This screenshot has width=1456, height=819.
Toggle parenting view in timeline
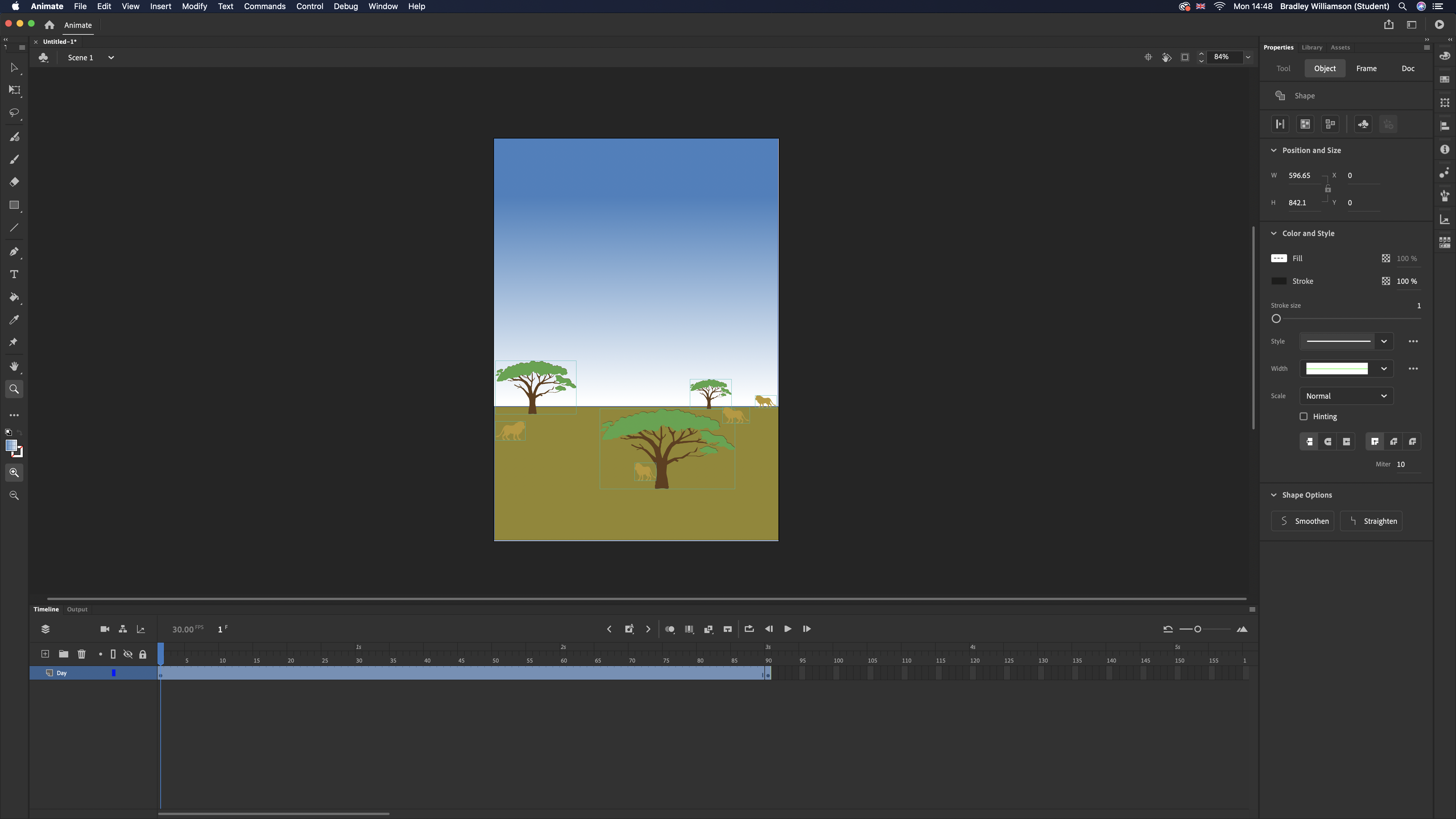(x=123, y=629)
